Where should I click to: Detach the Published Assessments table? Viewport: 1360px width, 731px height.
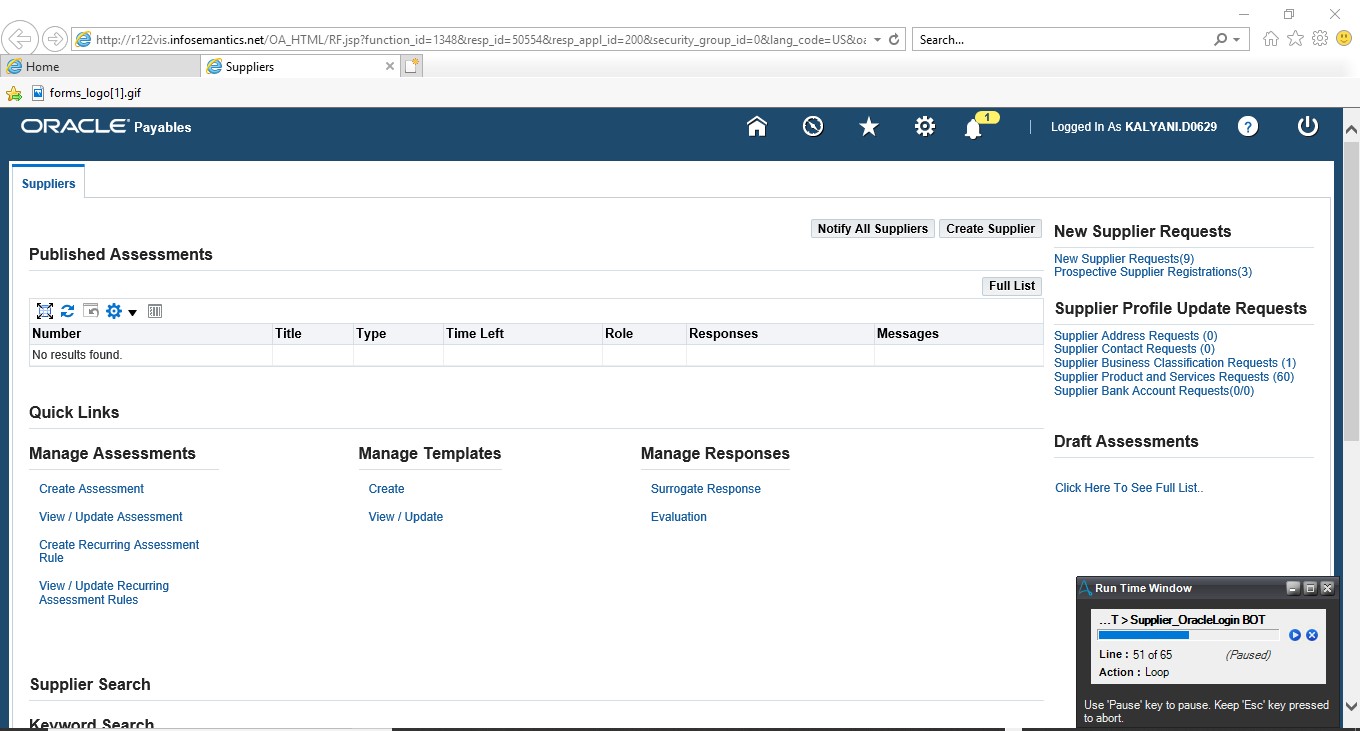coord(45,311)
